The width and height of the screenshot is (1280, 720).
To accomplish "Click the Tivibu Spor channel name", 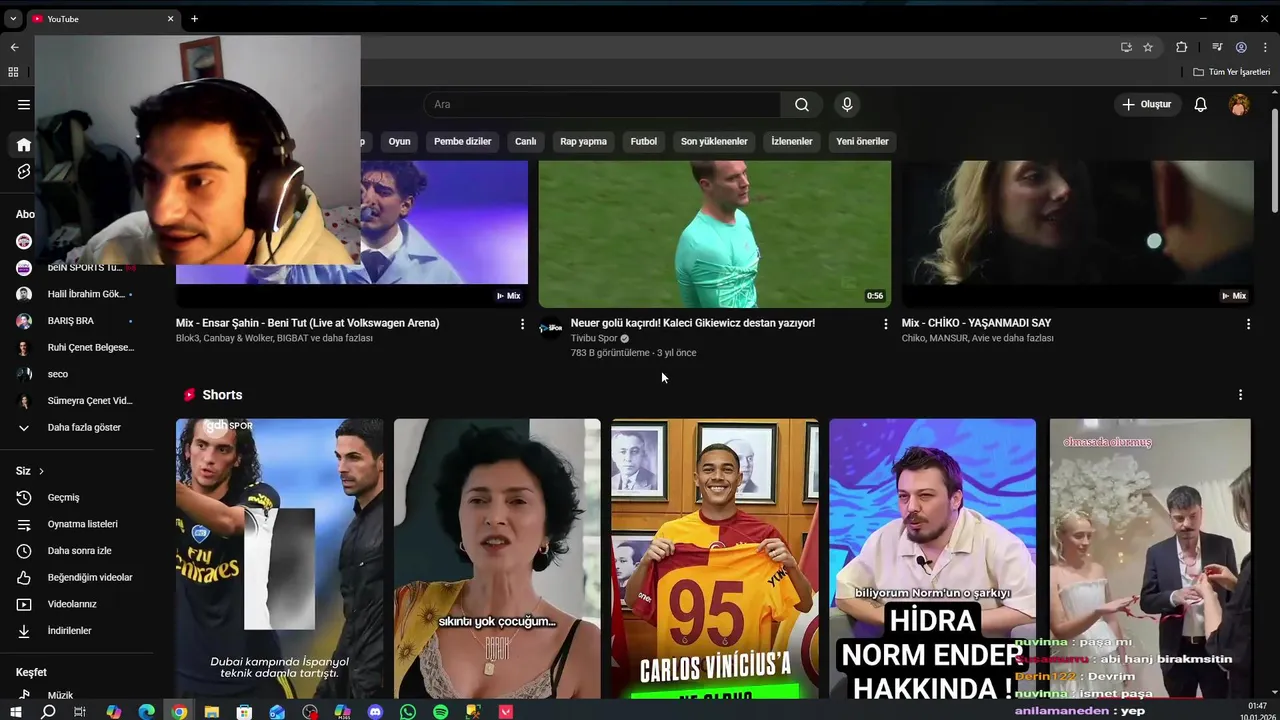I will (594, 338).
